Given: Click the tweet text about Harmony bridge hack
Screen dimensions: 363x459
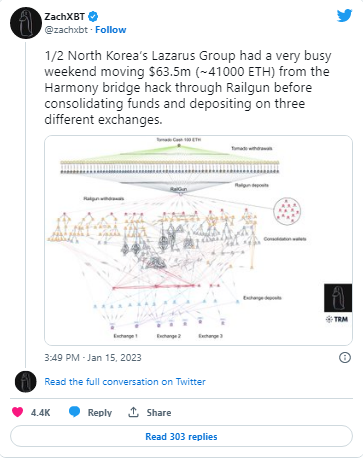Looking at the screenshot, I should pos(188,87).
